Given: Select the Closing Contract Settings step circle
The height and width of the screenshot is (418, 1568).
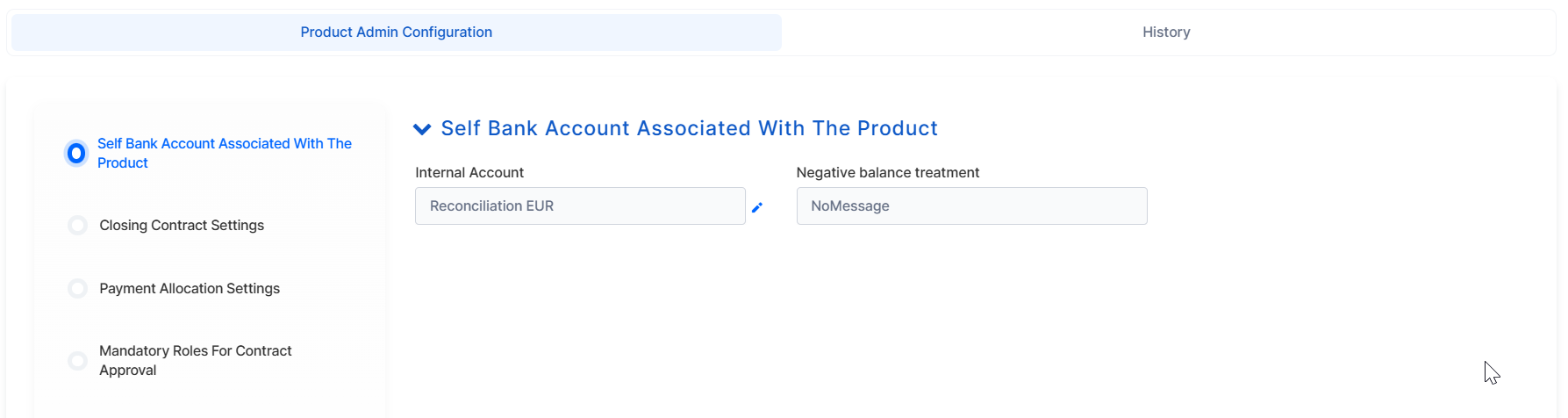Looking at the screenshot, I should click(x=77, y=226).
